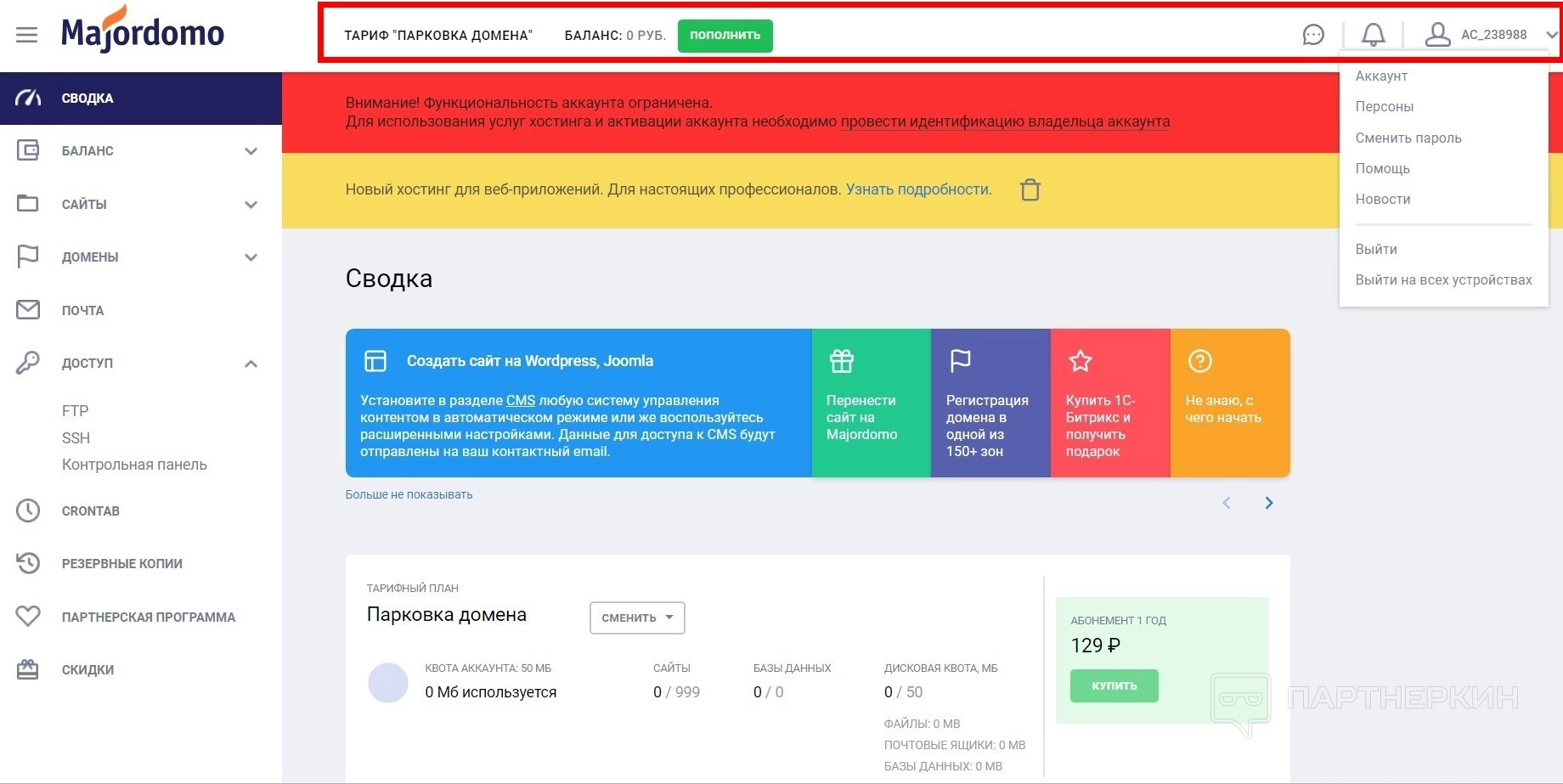This screenshot has width=1563, height=784.
Task: Open SSH under Доступ
Action: coord(76,438)
